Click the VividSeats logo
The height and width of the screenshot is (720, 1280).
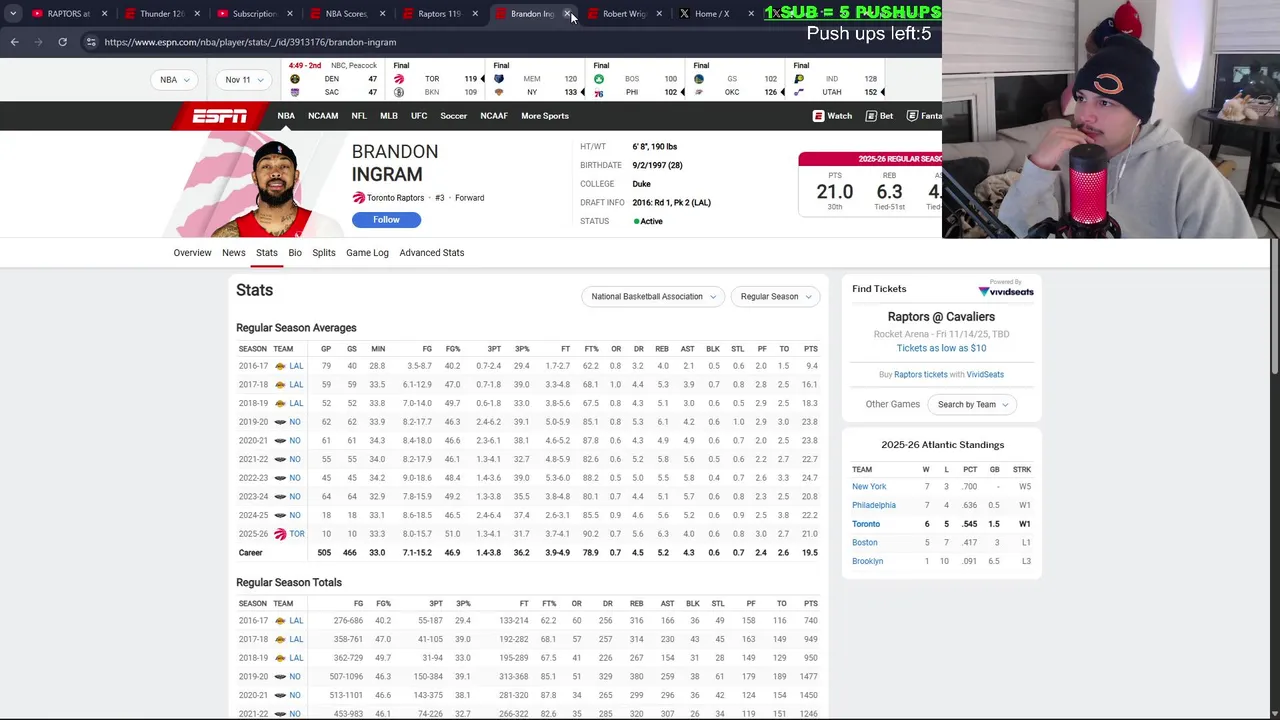(x=1006, y=291)
